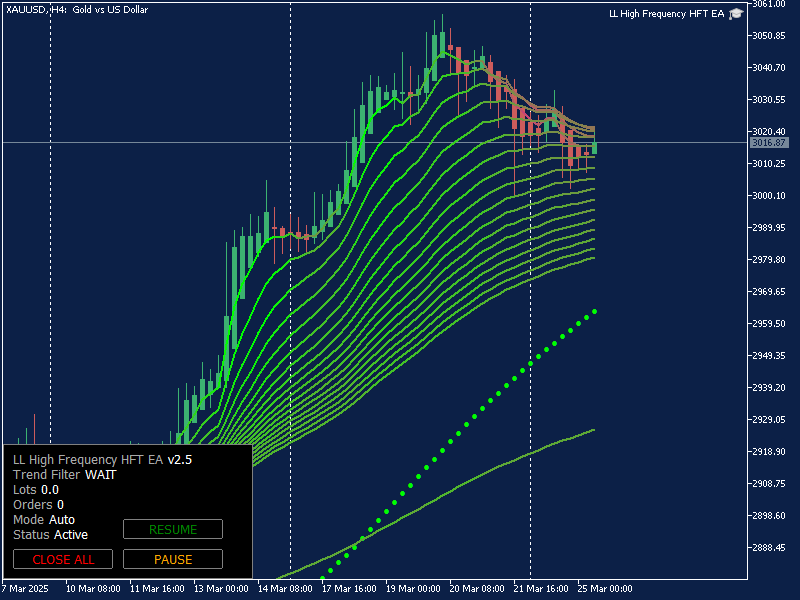The image size is (800, 600).
Task: Click the Status Active text
Action: point(51,535)
